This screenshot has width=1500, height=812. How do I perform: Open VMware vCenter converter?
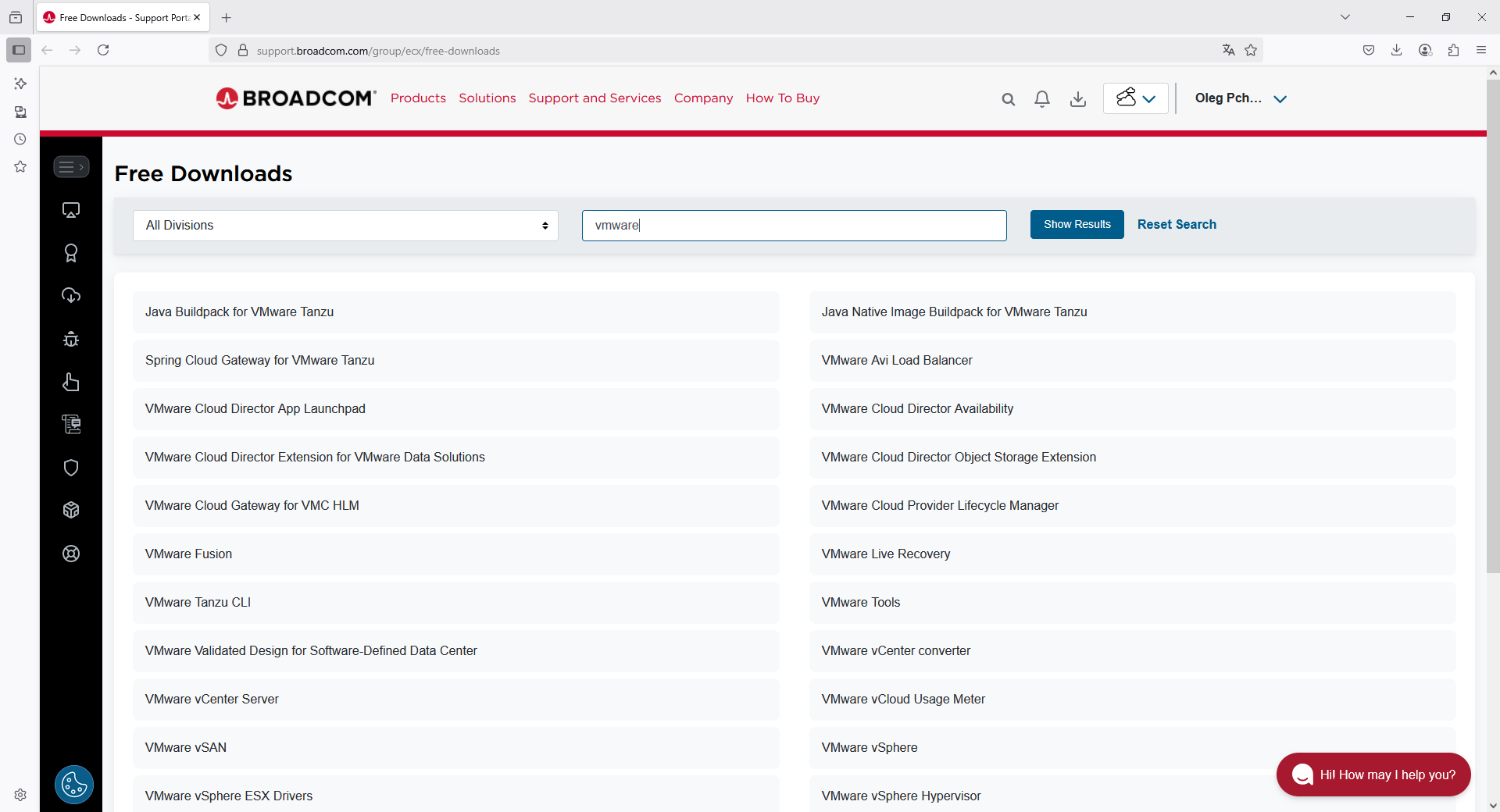pos(1133,651)
